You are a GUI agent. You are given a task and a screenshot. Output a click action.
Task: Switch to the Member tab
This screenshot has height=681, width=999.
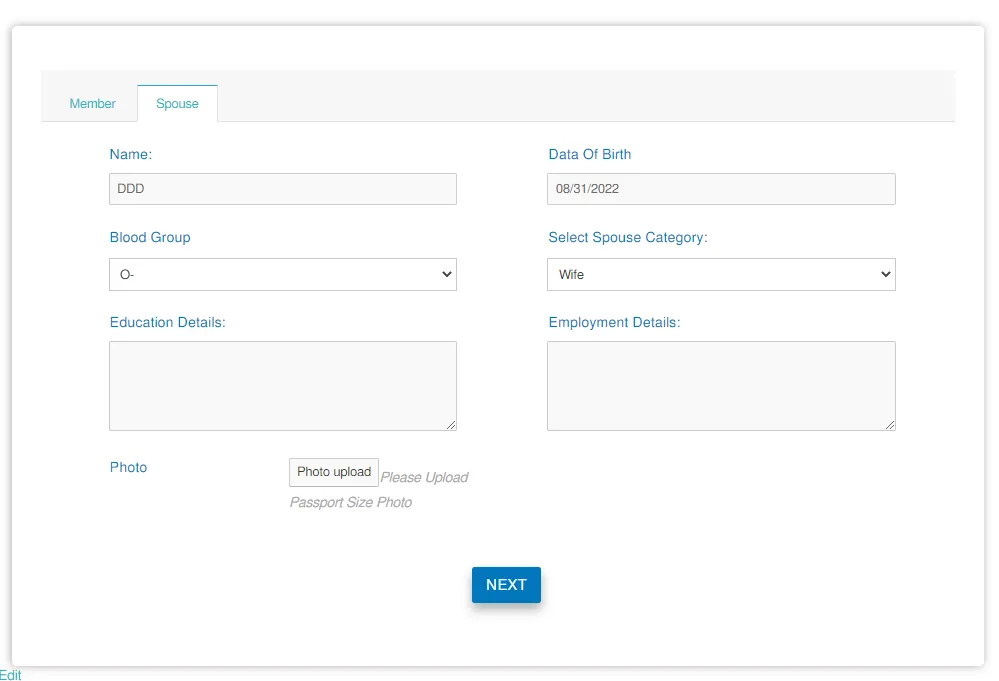pyautogui.click(x=92, y=103)
